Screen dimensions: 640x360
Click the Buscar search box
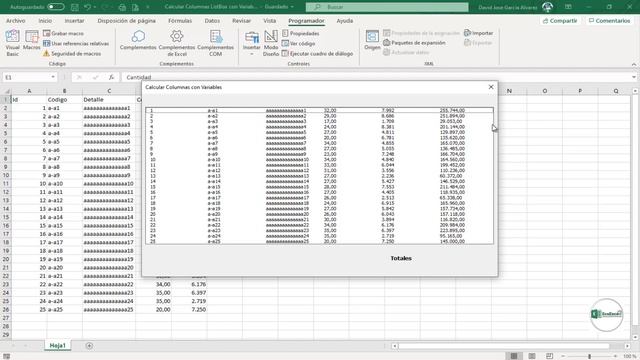(x=387, y=7)
